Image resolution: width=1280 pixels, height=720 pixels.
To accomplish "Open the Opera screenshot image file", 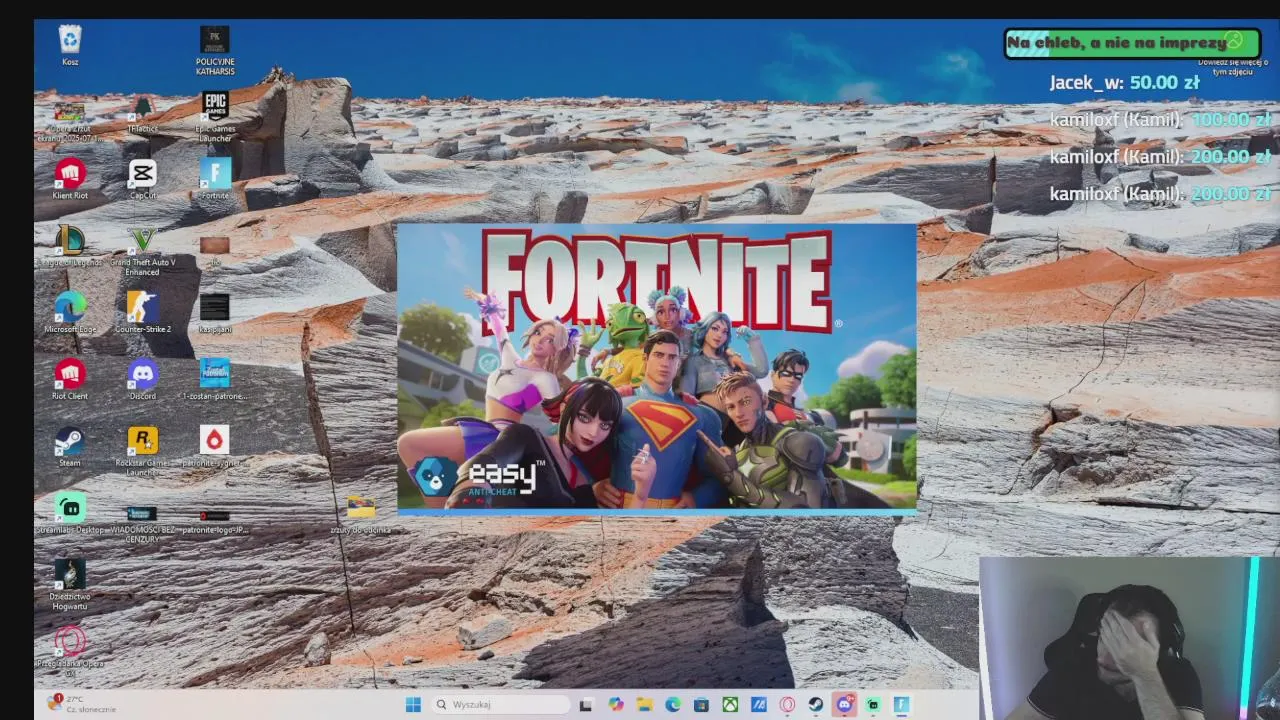I will 69,118.
